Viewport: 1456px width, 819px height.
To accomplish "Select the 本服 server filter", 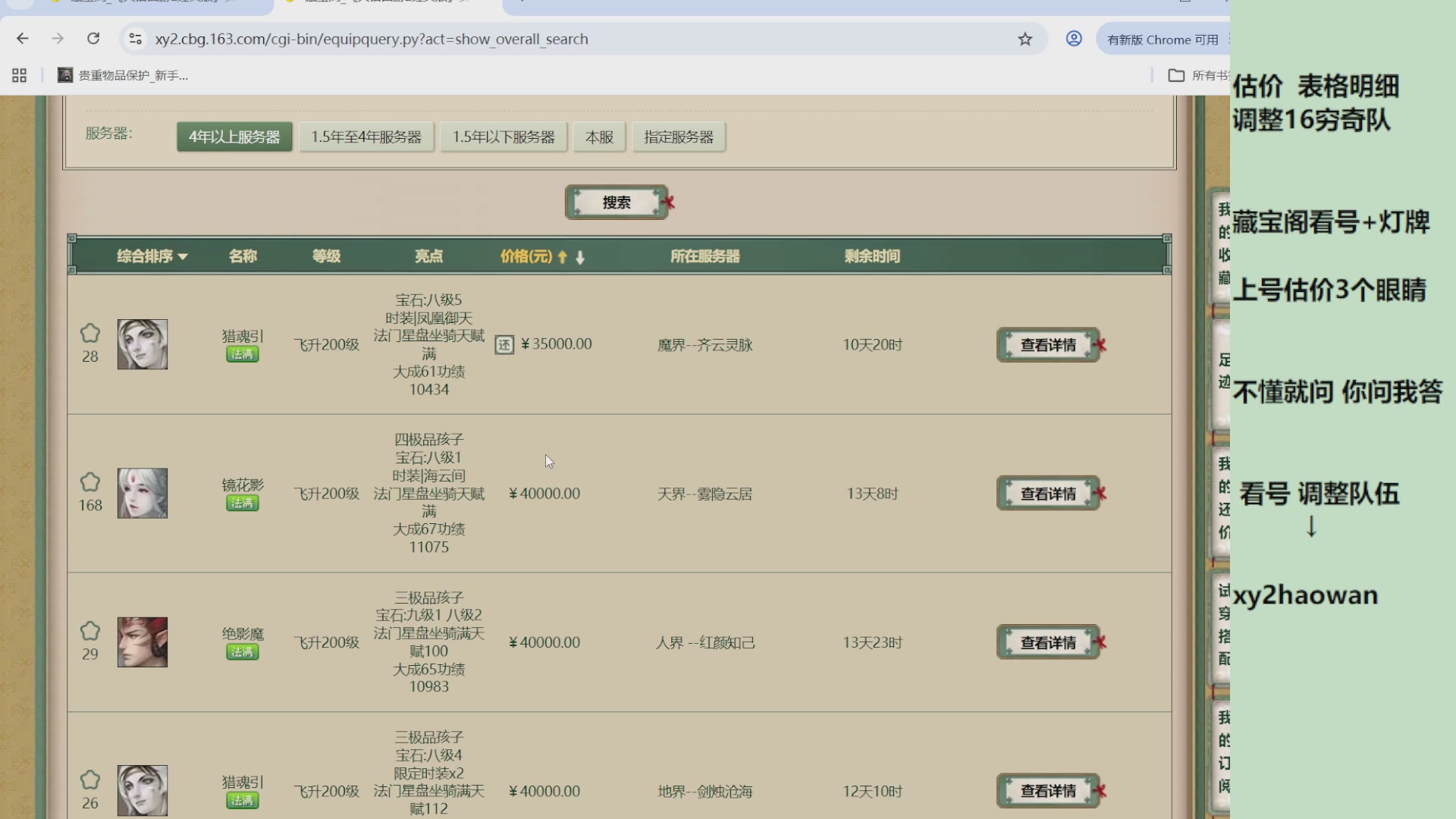I will coord(599,137).
